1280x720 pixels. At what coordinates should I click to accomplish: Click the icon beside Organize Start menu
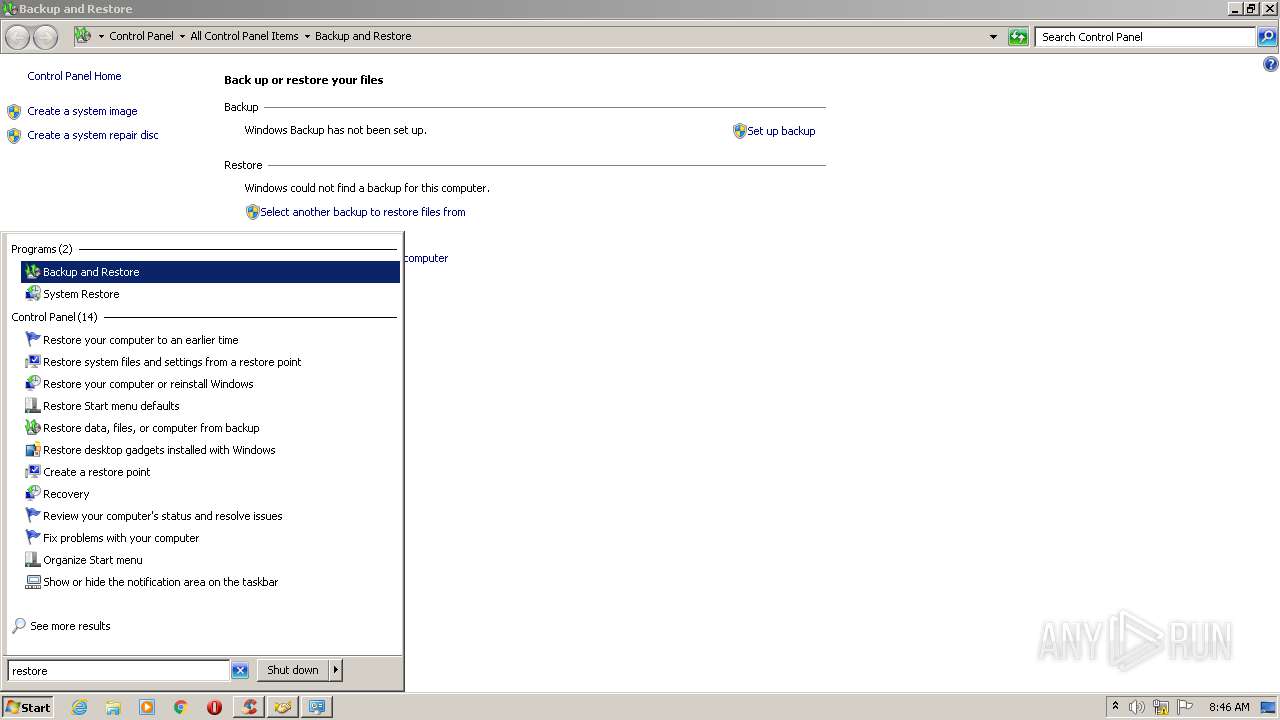tap(33, 560)
